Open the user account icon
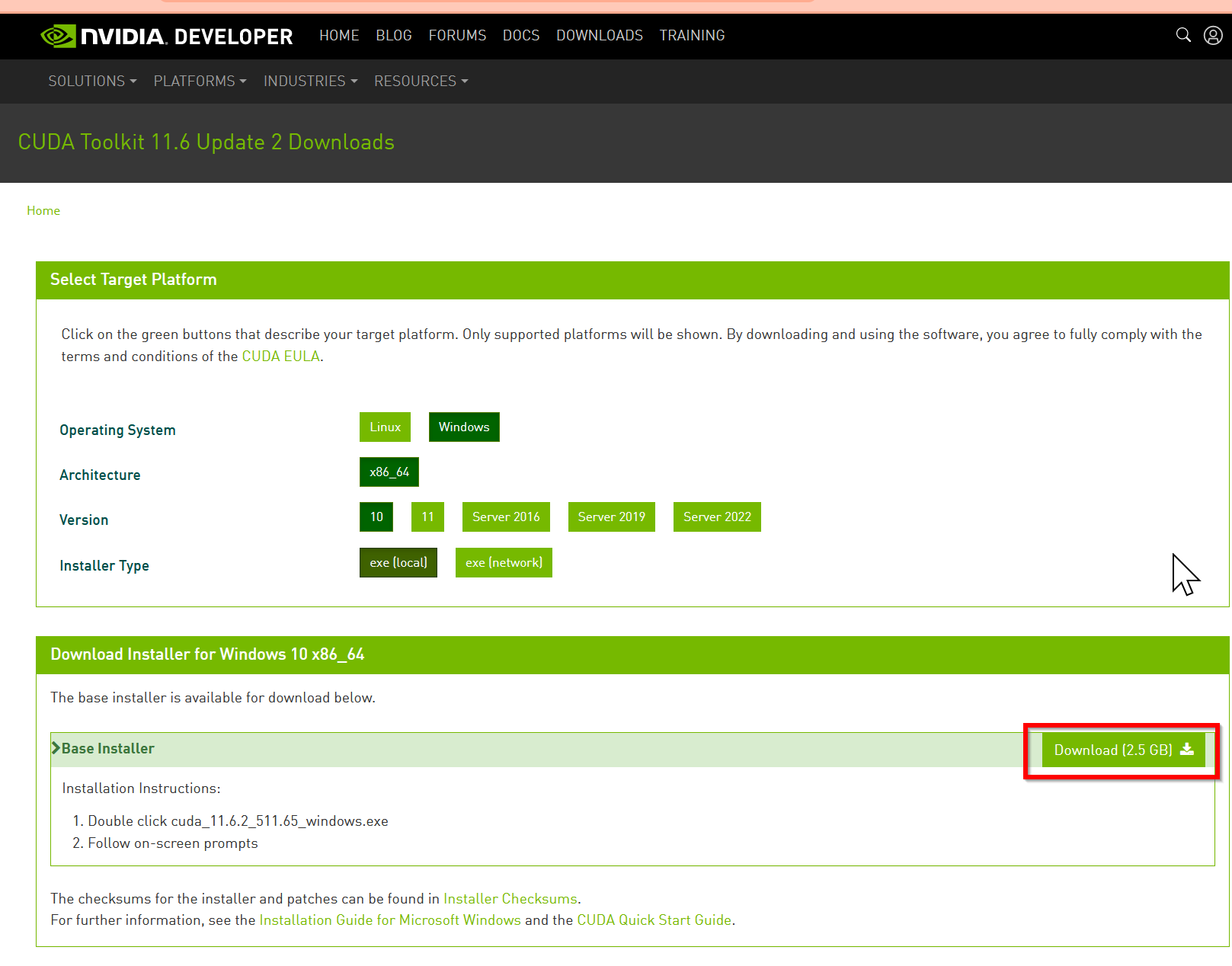 [x=1213, y=35]
